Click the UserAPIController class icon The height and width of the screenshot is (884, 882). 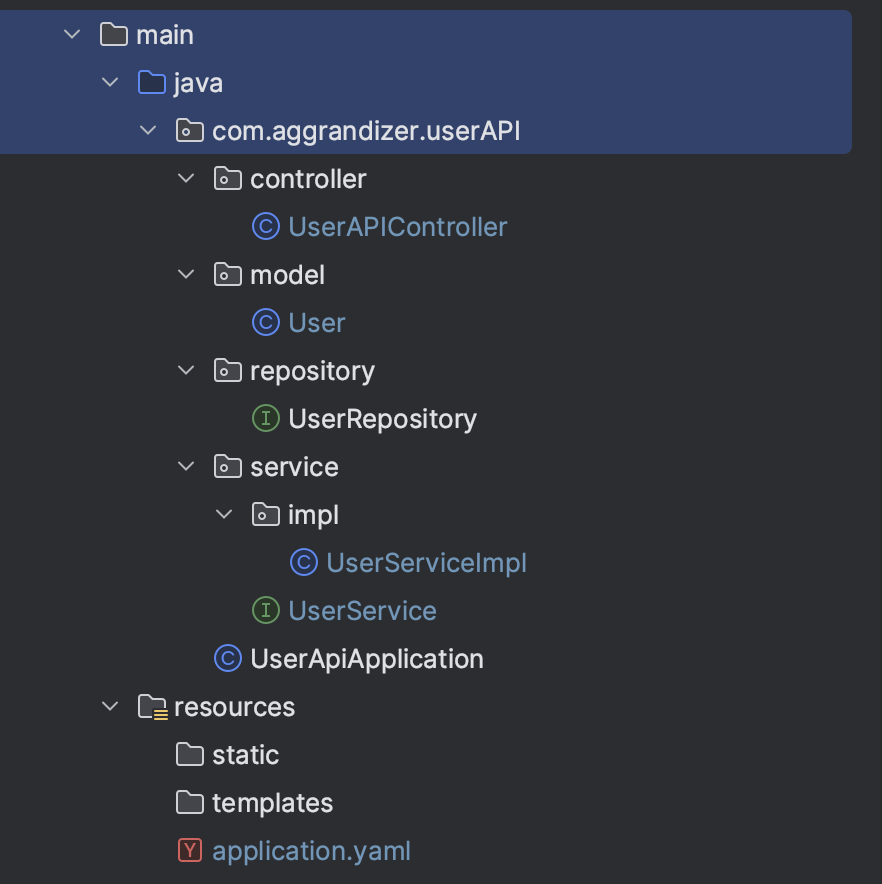click(265, 227)
